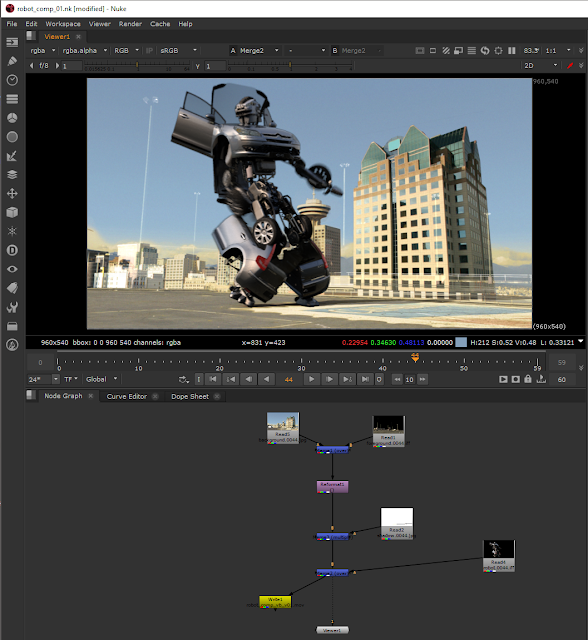Open the Cache menu
The height and width of the screenshot is (640, 588).
coord(160,24)
